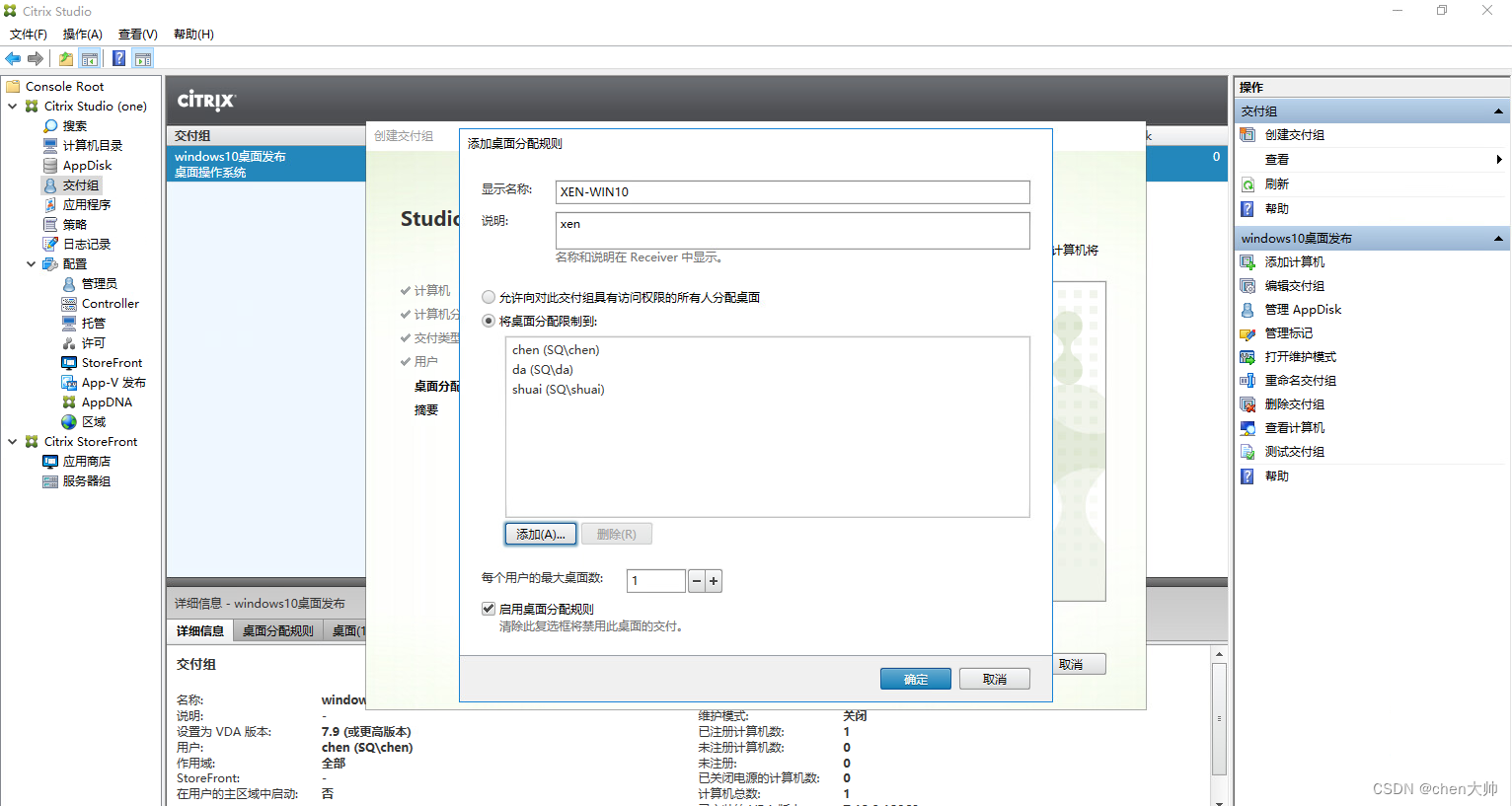The image size is (1512, 806).
Task: Select the 许可 tree node
Action: click(x=94, y=342)
